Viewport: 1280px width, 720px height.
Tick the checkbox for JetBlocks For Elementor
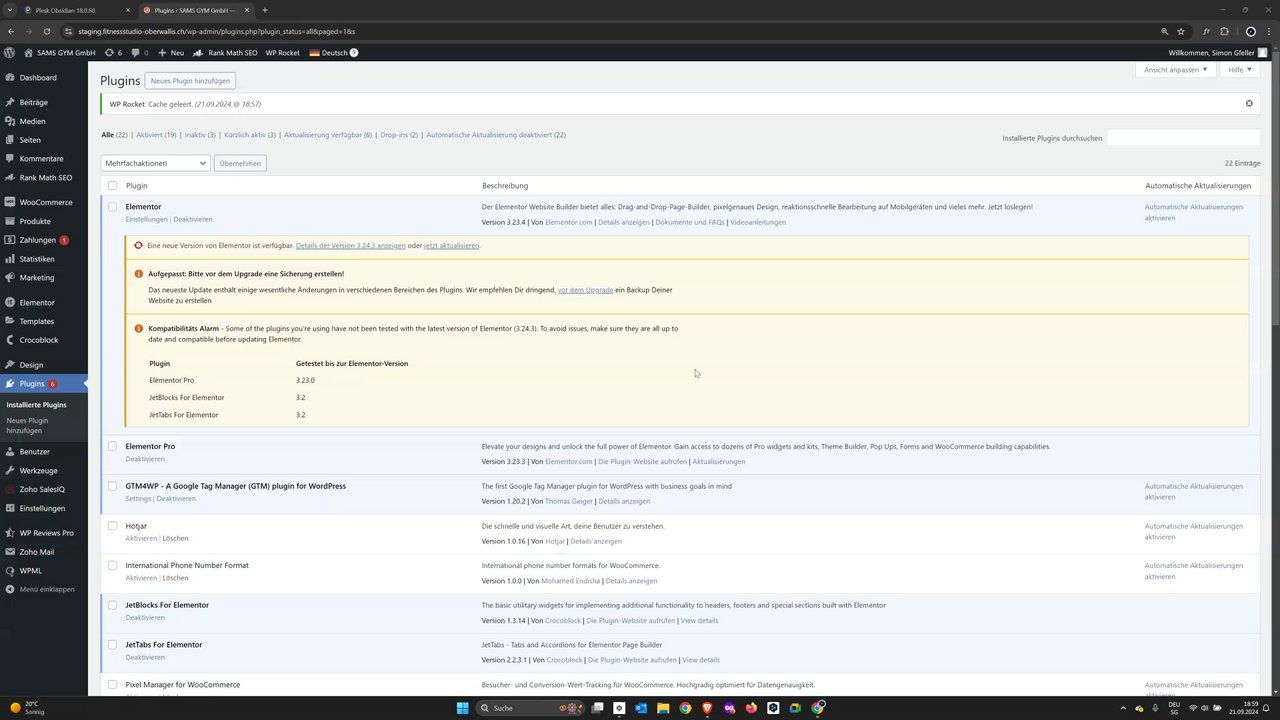pyautogui.click(x=112, y=605)
